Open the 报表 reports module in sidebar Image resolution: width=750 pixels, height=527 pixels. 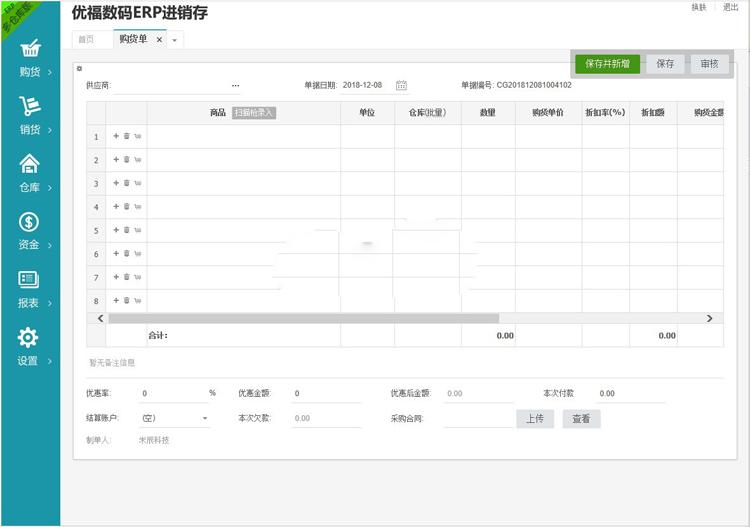[x=30, y=288]
